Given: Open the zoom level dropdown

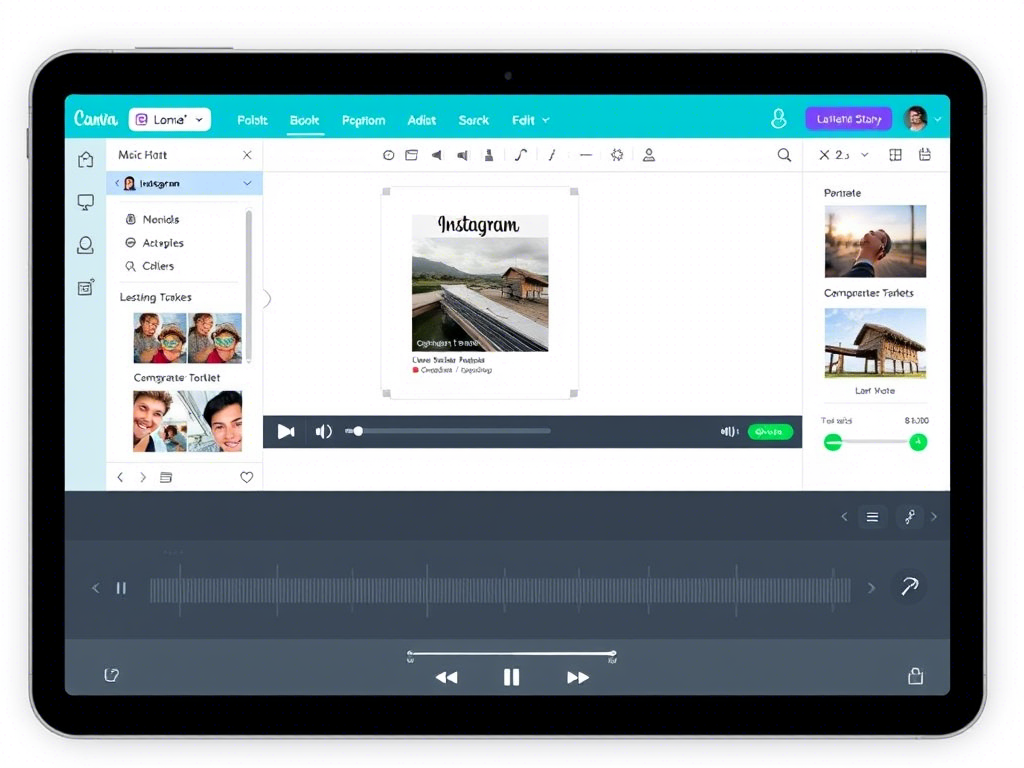Looking at the screenshot, I should (x=844, y=155).
